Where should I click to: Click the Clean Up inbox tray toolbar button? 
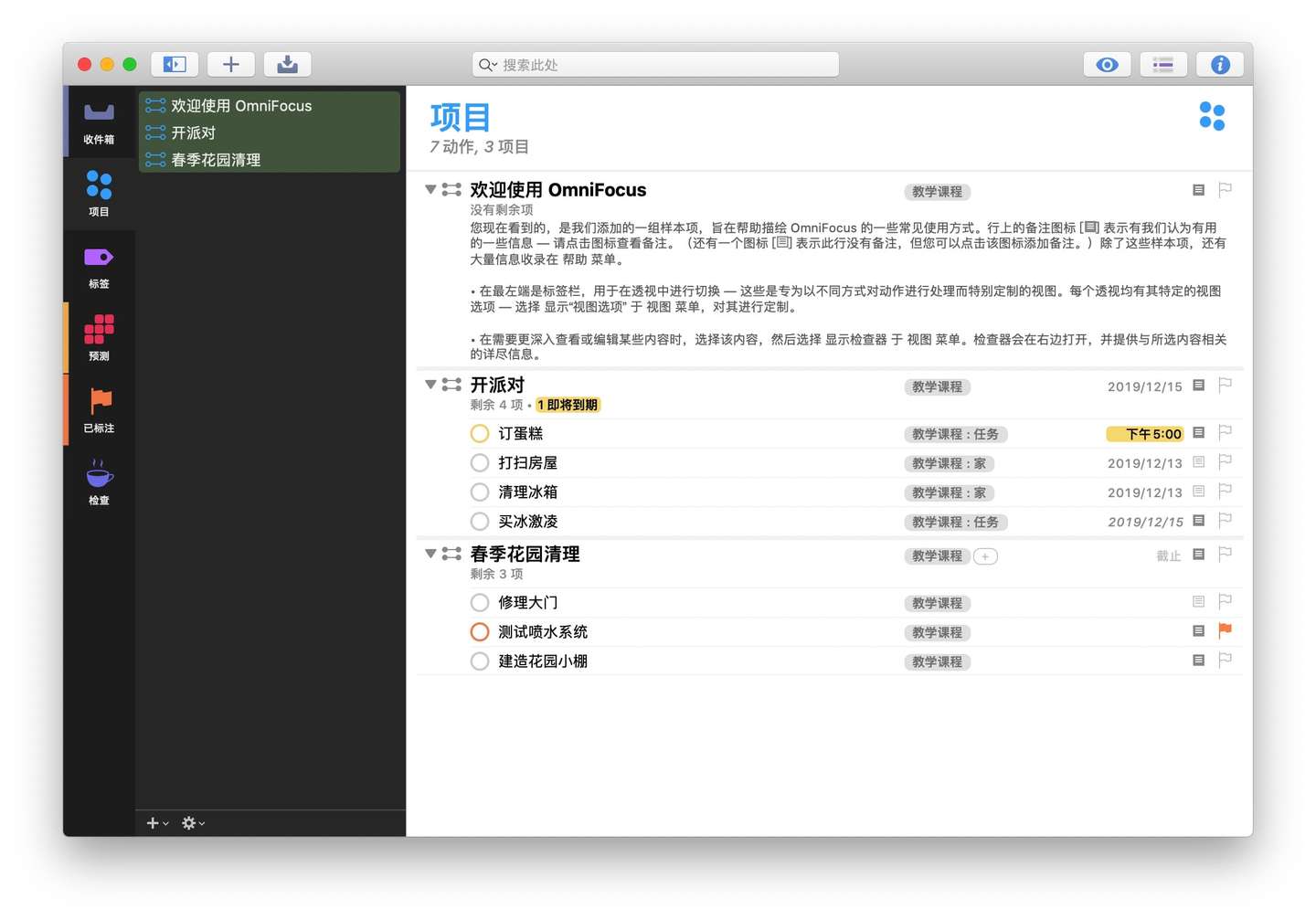point(288,64)
